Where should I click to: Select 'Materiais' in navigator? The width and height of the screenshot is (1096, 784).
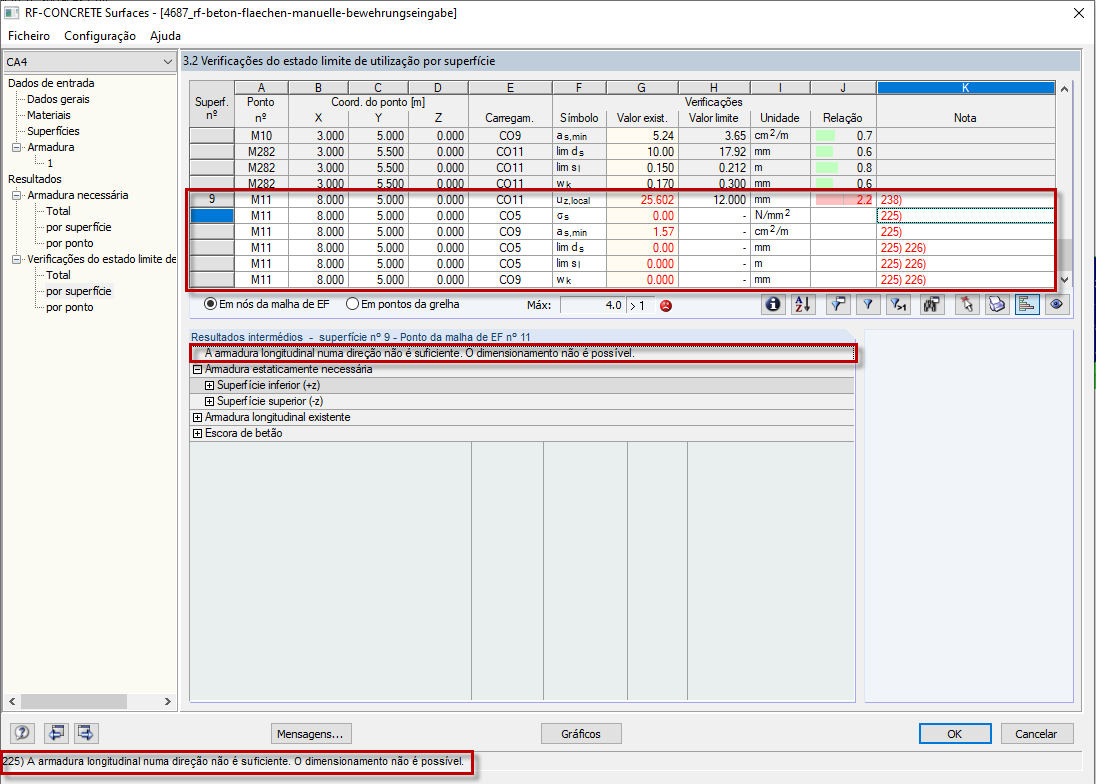pos(48,115)
